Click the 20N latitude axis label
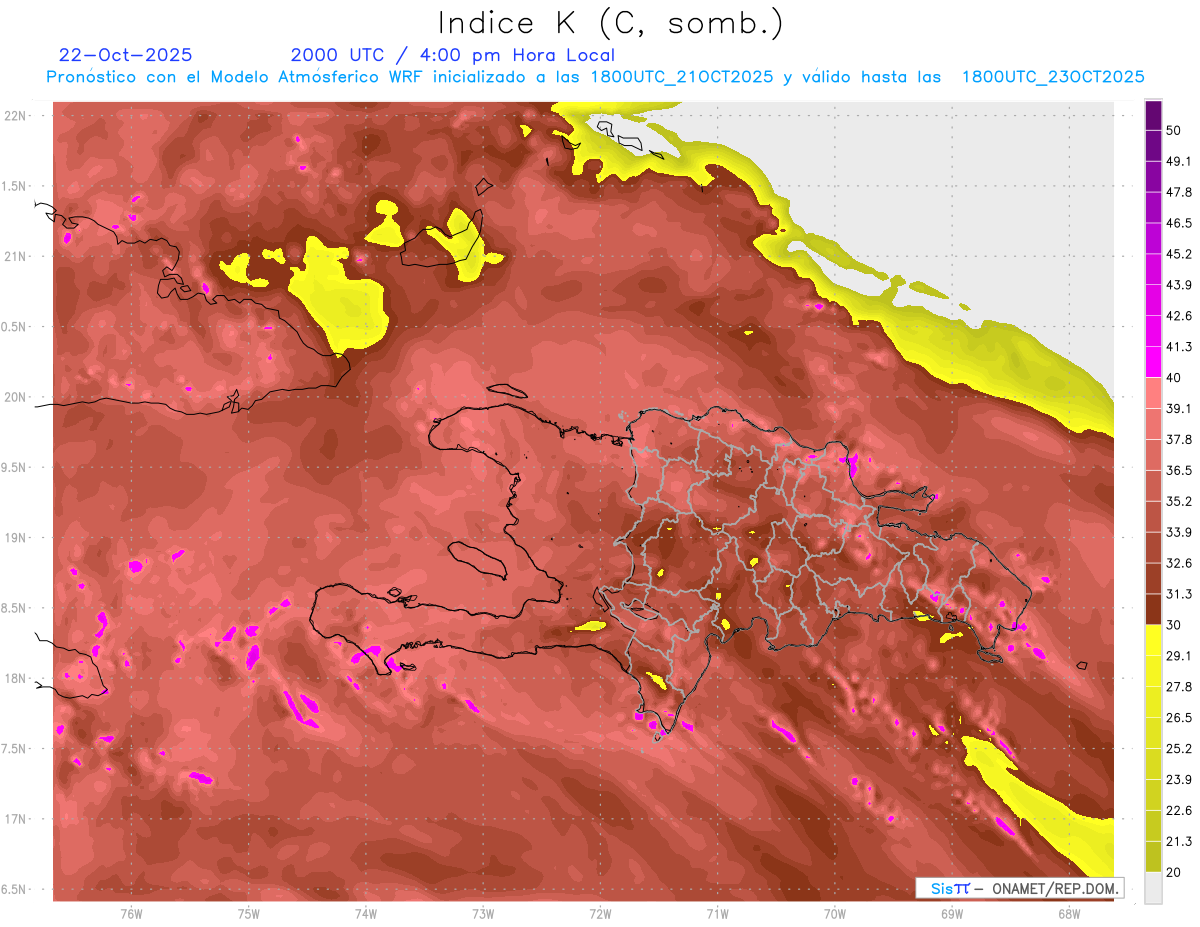Viewport: 1200px width, 927px height. coord(16,397)
